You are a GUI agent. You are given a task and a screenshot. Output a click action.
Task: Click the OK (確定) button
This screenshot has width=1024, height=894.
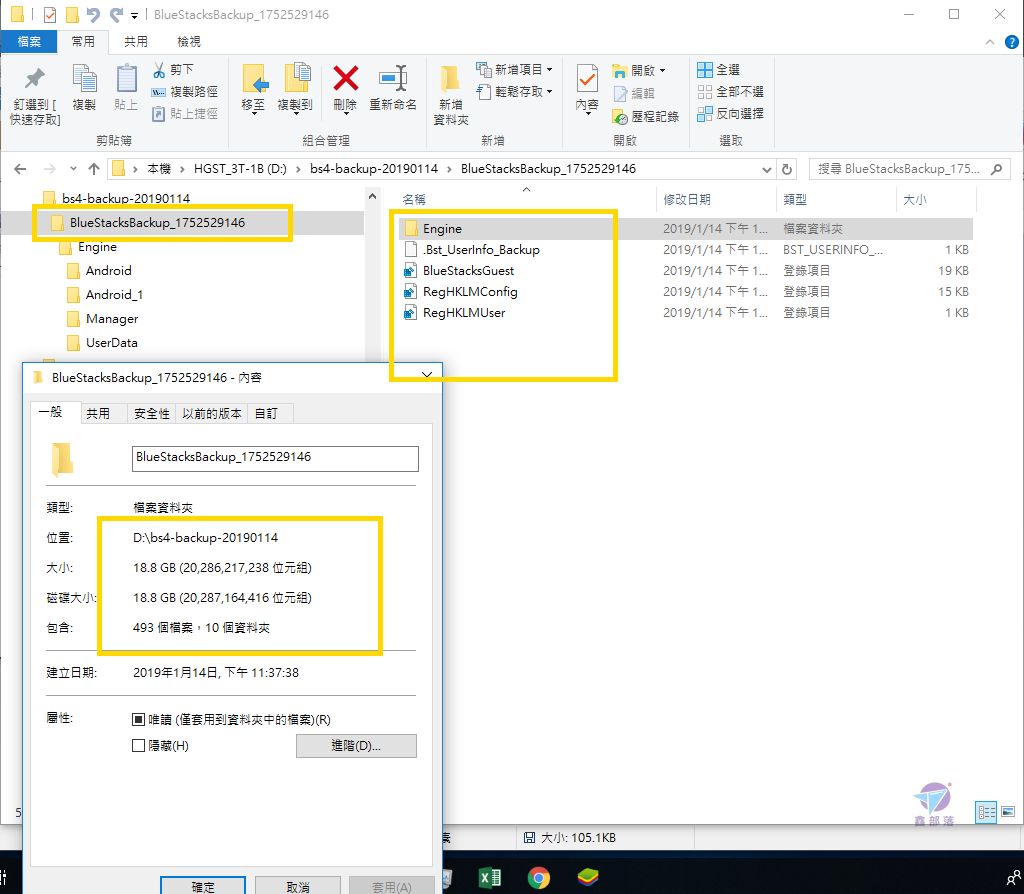click(x=203, y=886)
